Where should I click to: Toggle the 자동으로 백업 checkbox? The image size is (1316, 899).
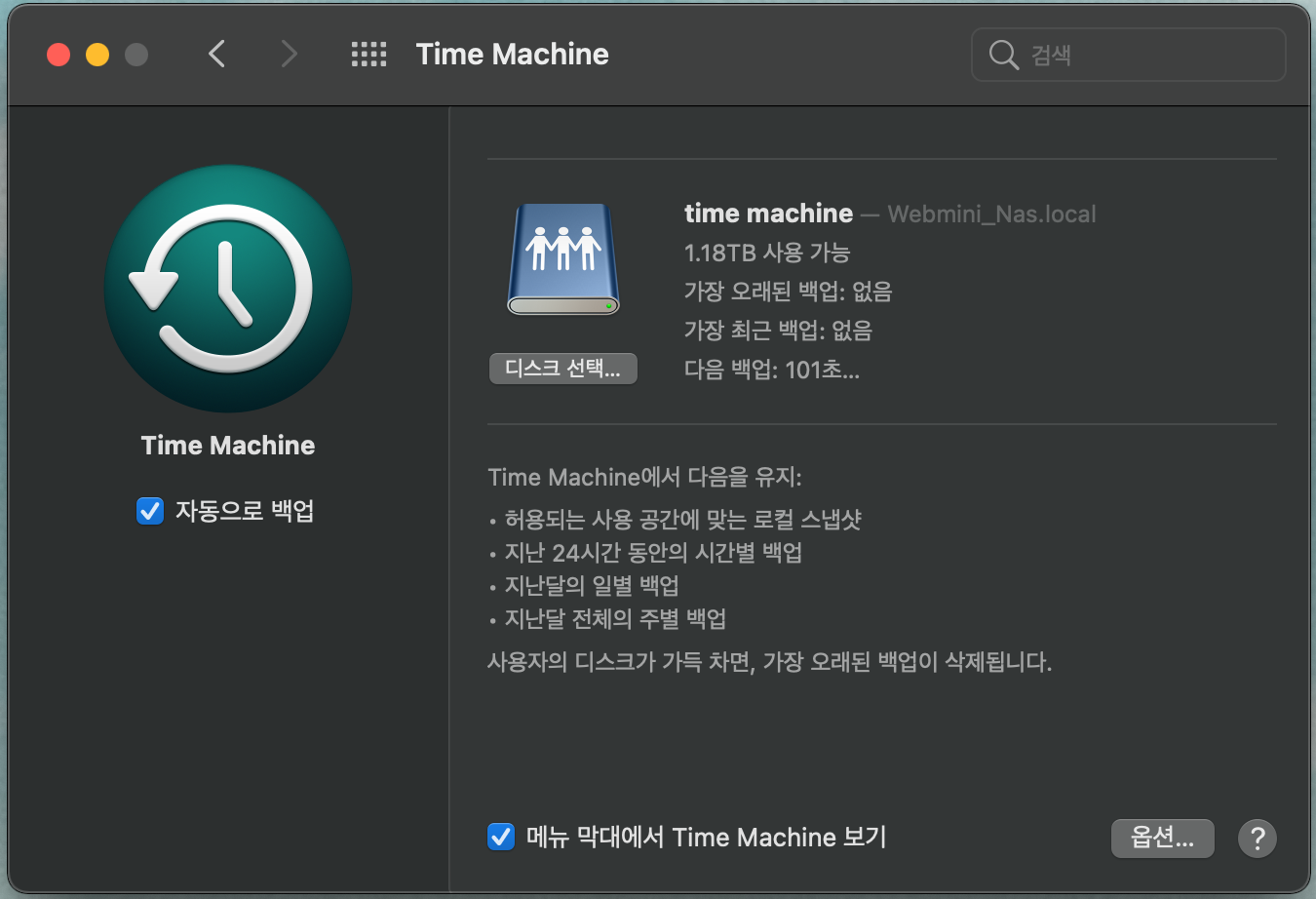click(150, 511)
